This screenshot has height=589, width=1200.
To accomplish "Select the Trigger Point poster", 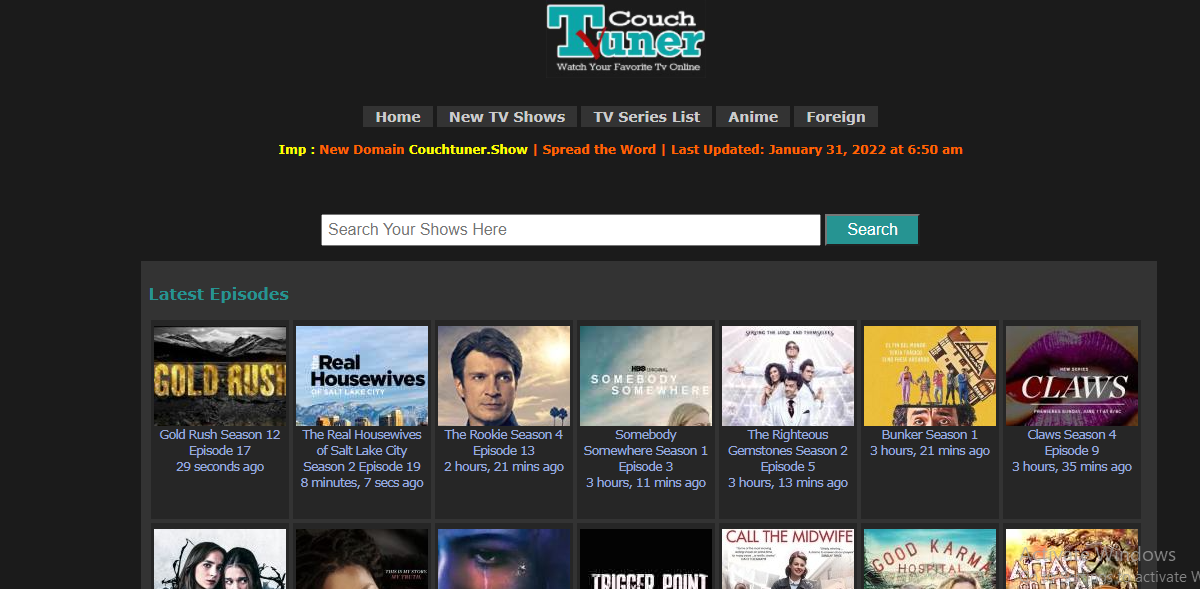I will pyautogui.click(x=645, y=560).
